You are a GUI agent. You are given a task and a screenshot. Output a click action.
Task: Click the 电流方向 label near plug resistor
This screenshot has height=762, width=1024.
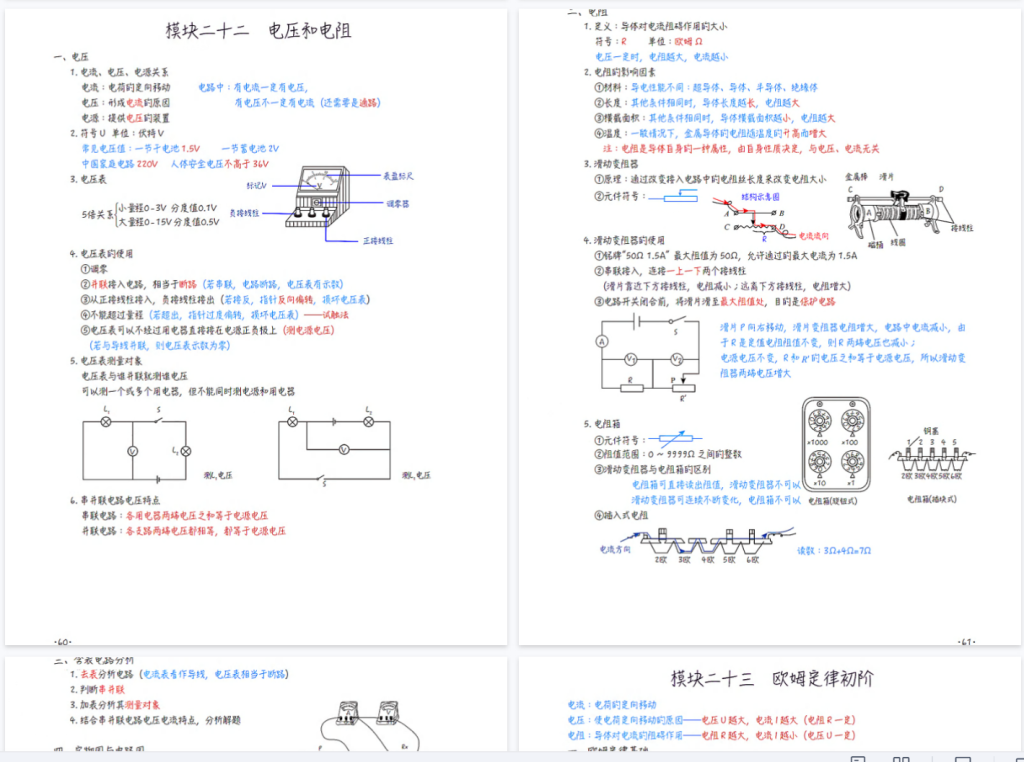pos(615,549)
